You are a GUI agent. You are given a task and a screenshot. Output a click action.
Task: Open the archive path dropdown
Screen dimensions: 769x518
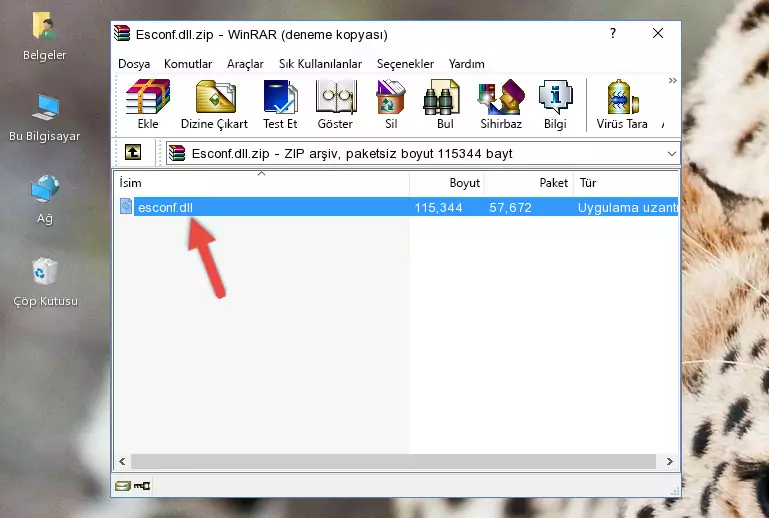(x=671, y=154)
